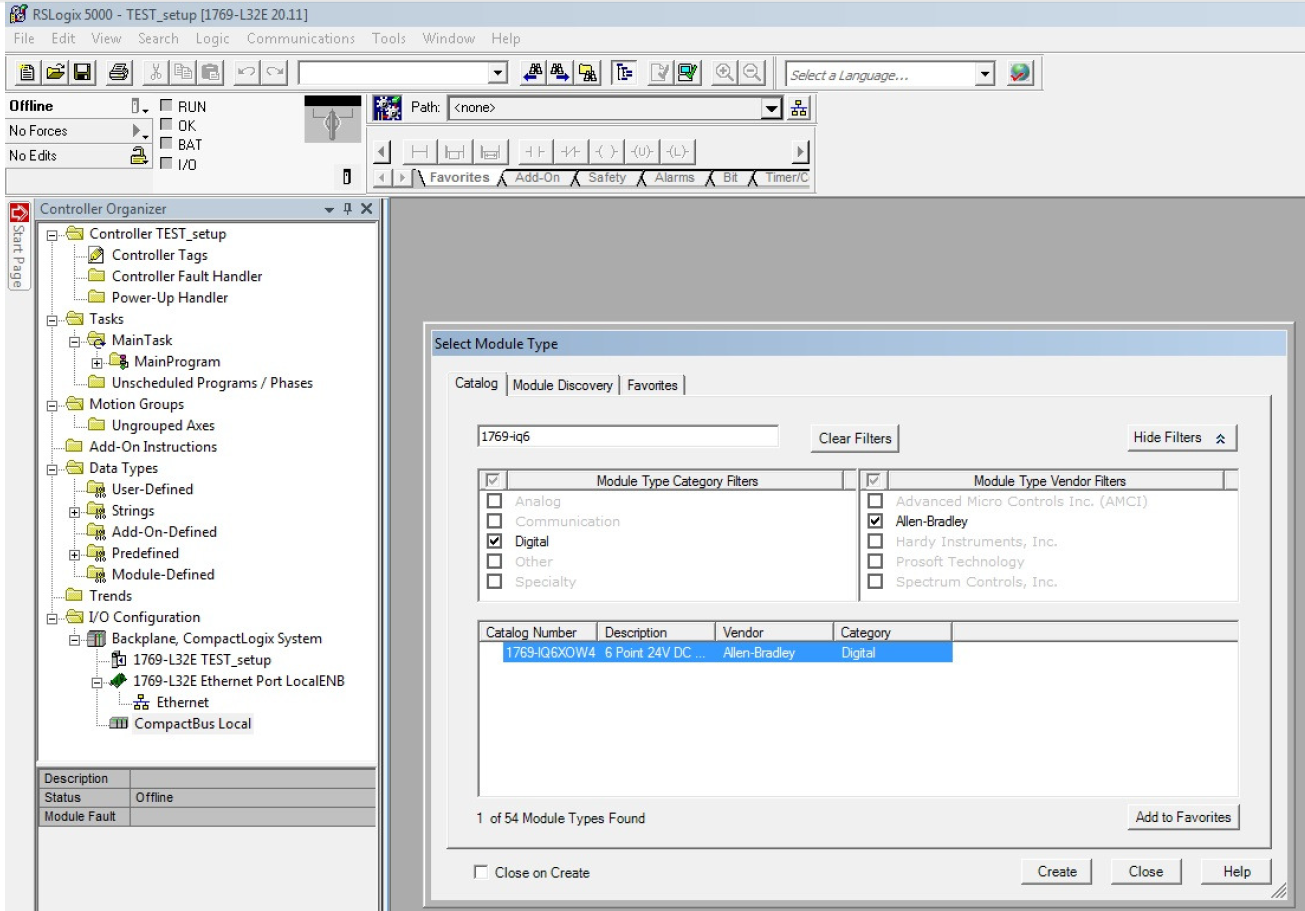This screenshot has width=1305, height=911.
Task: Click the globe icon beside the language selector
Action: [x=1018, y=74]
